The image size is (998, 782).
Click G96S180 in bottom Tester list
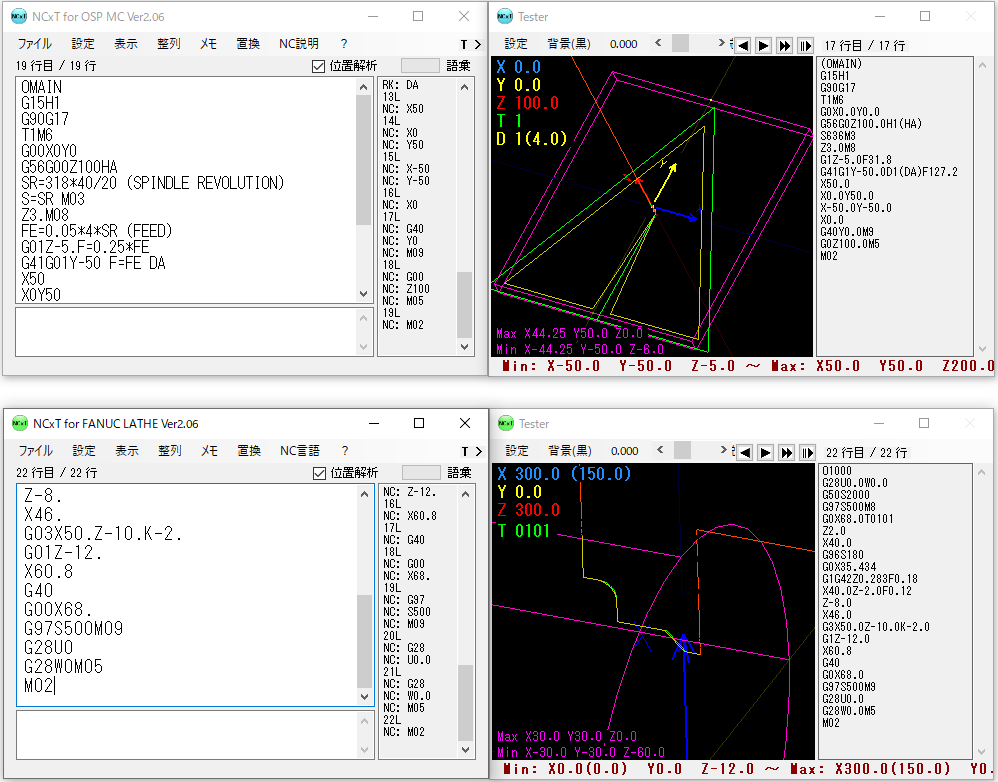[843, 555]
